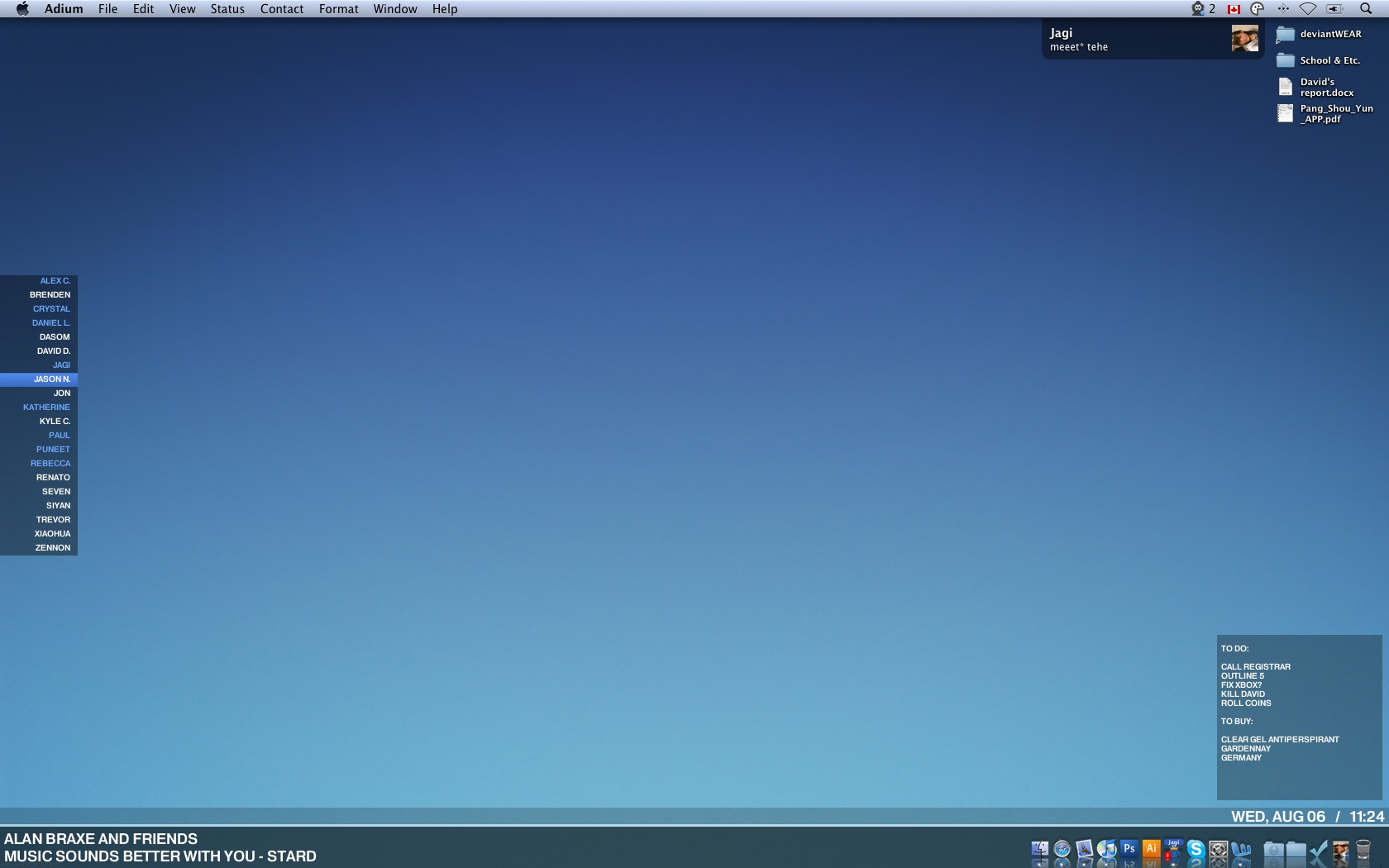Select contact DAVID D. in the list
The height and width of the screenshot is (868, 1389).
click(39, 351)
